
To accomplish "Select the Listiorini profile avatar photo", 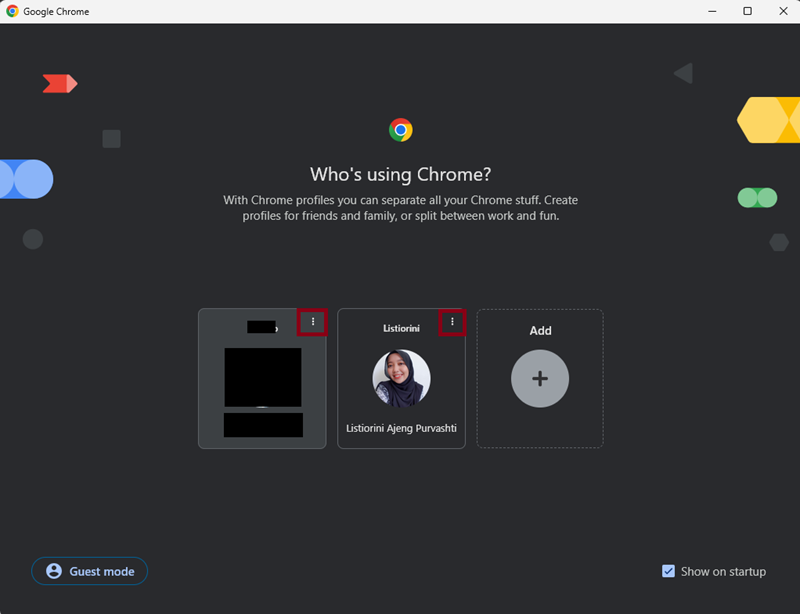I will pyautogui.click(x=401, y=379).
